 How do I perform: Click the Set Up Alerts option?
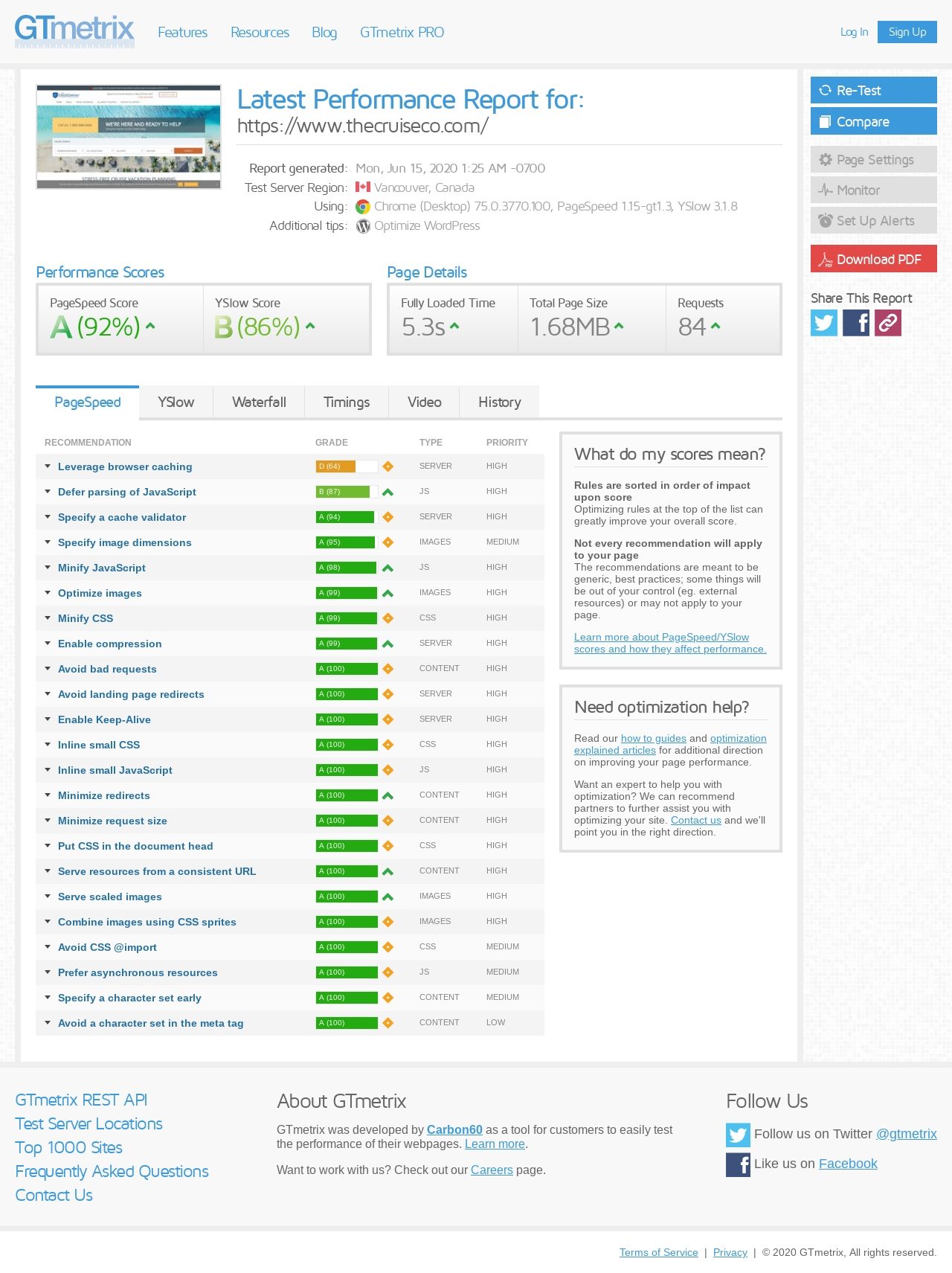pos(874,220)
